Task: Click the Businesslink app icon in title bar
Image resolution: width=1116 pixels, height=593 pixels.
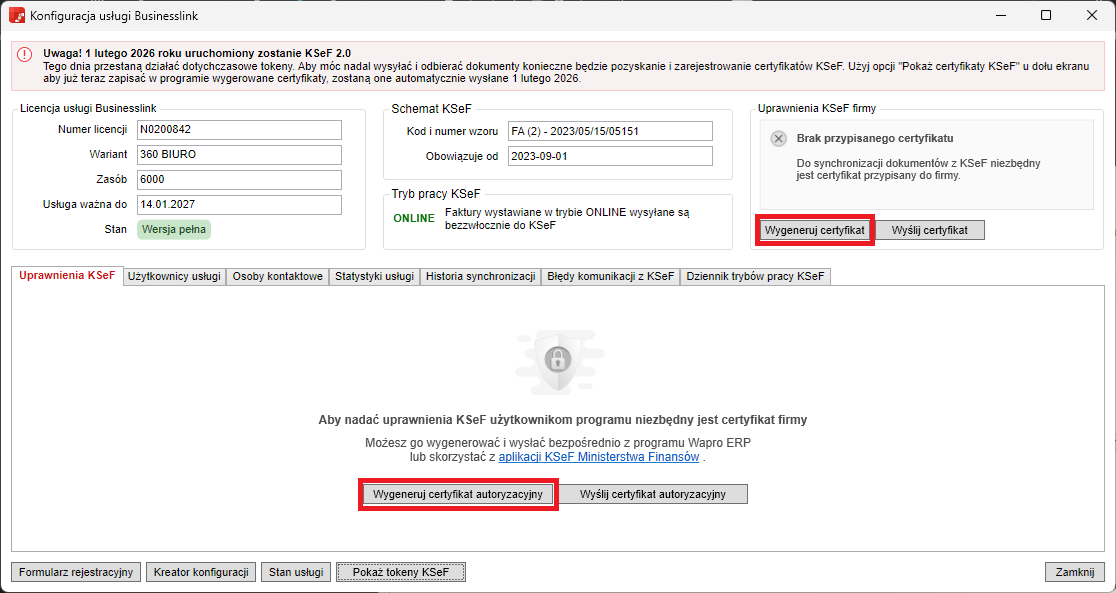Action: (x=16, y=16)
